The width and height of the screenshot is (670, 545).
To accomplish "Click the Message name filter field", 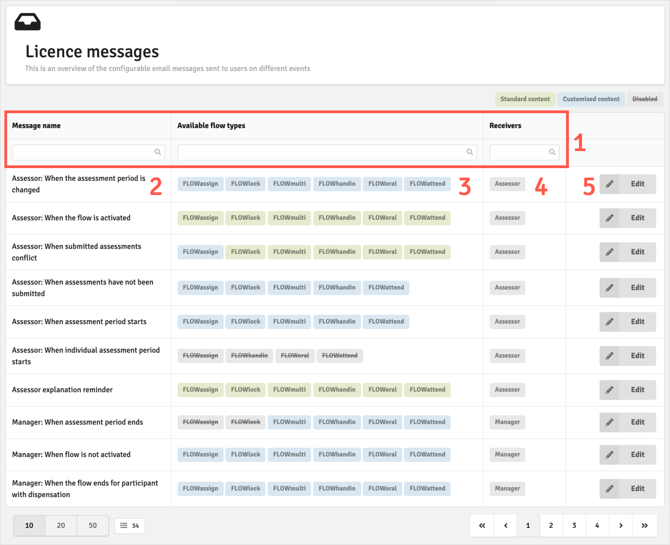I will 88,152.
